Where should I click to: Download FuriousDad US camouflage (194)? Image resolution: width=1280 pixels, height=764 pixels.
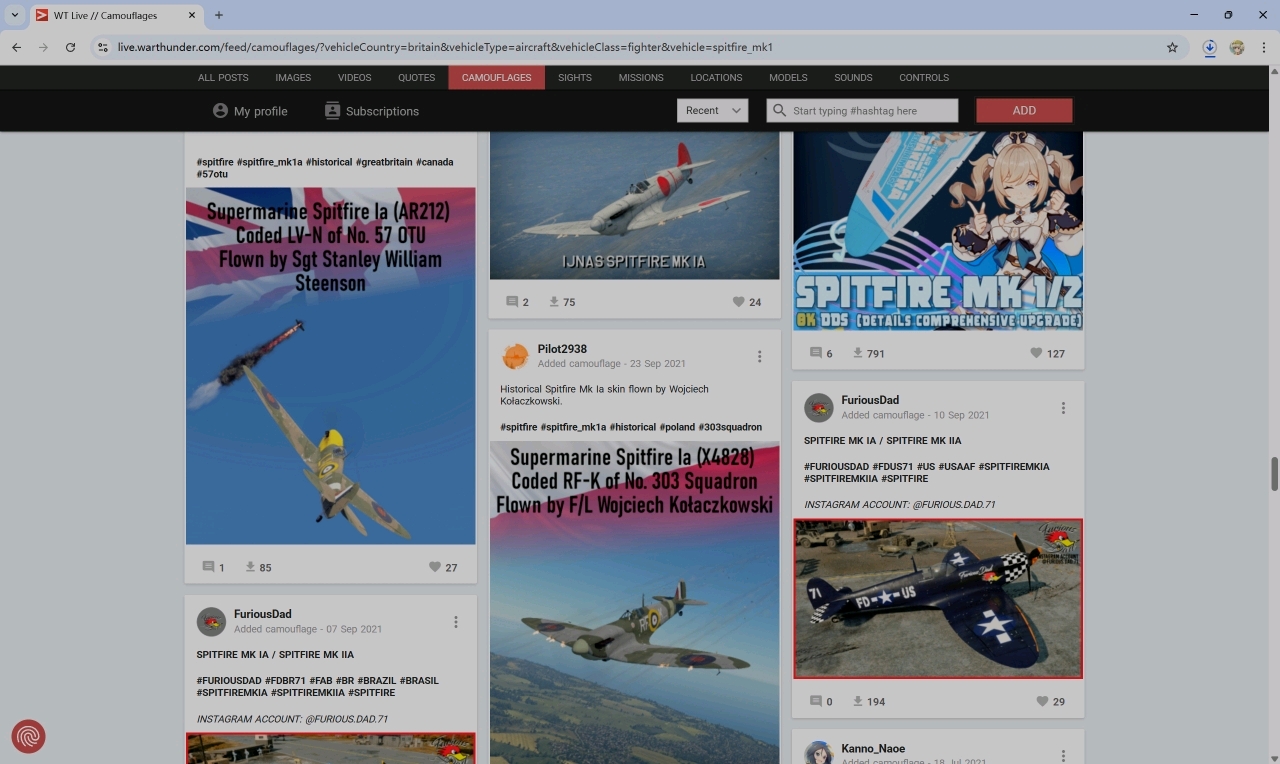(x=858, y=701)
